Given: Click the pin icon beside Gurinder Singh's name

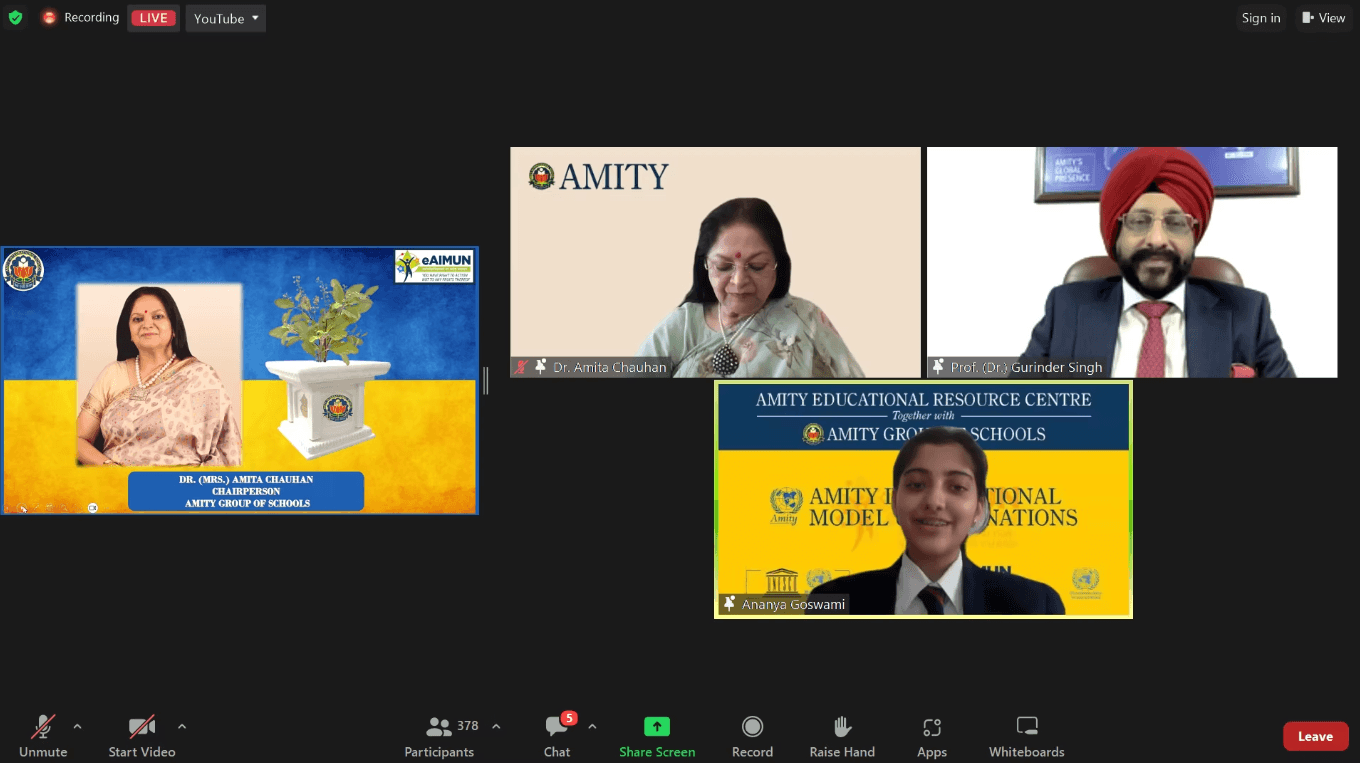Looking at the screenshot, I should (939, 367).
